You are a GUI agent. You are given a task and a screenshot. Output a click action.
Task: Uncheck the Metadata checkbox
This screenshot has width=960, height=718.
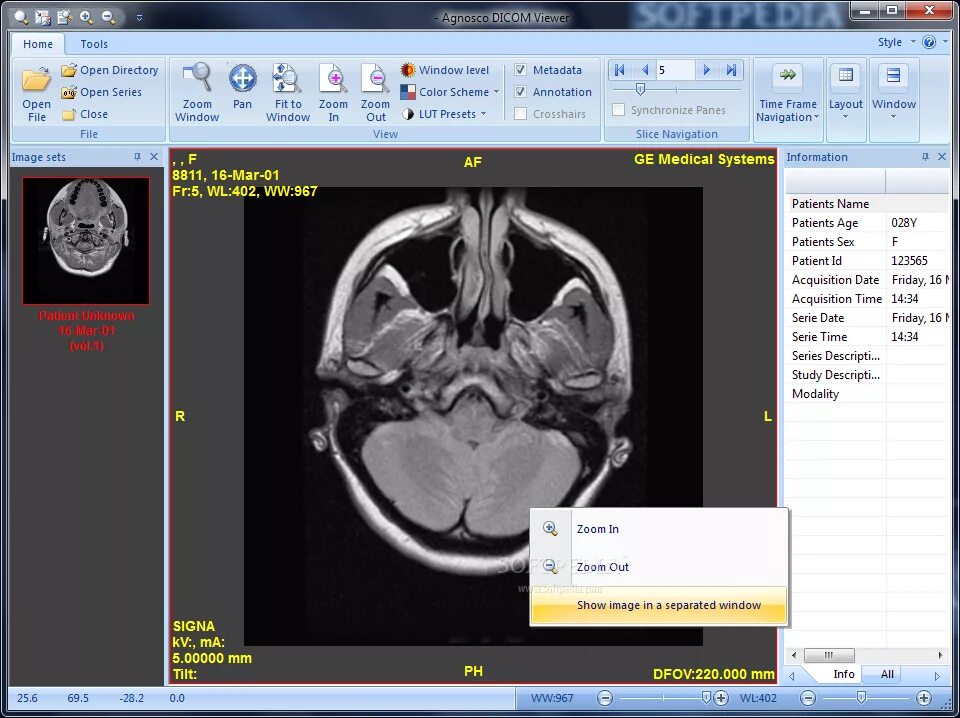pyautogui.click(x=520, y=70)
